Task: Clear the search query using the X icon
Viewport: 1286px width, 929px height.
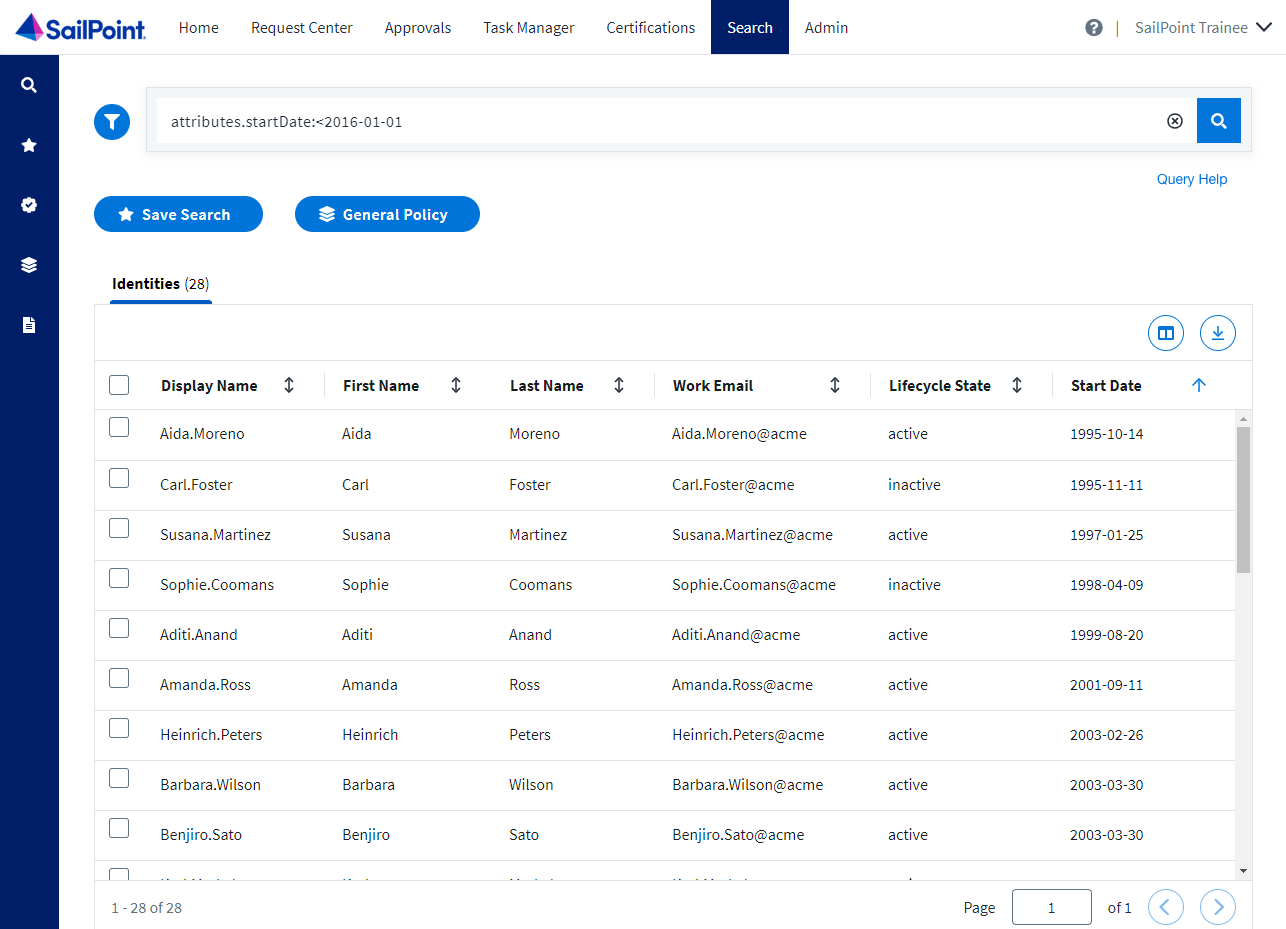Action: point(1175,120)
